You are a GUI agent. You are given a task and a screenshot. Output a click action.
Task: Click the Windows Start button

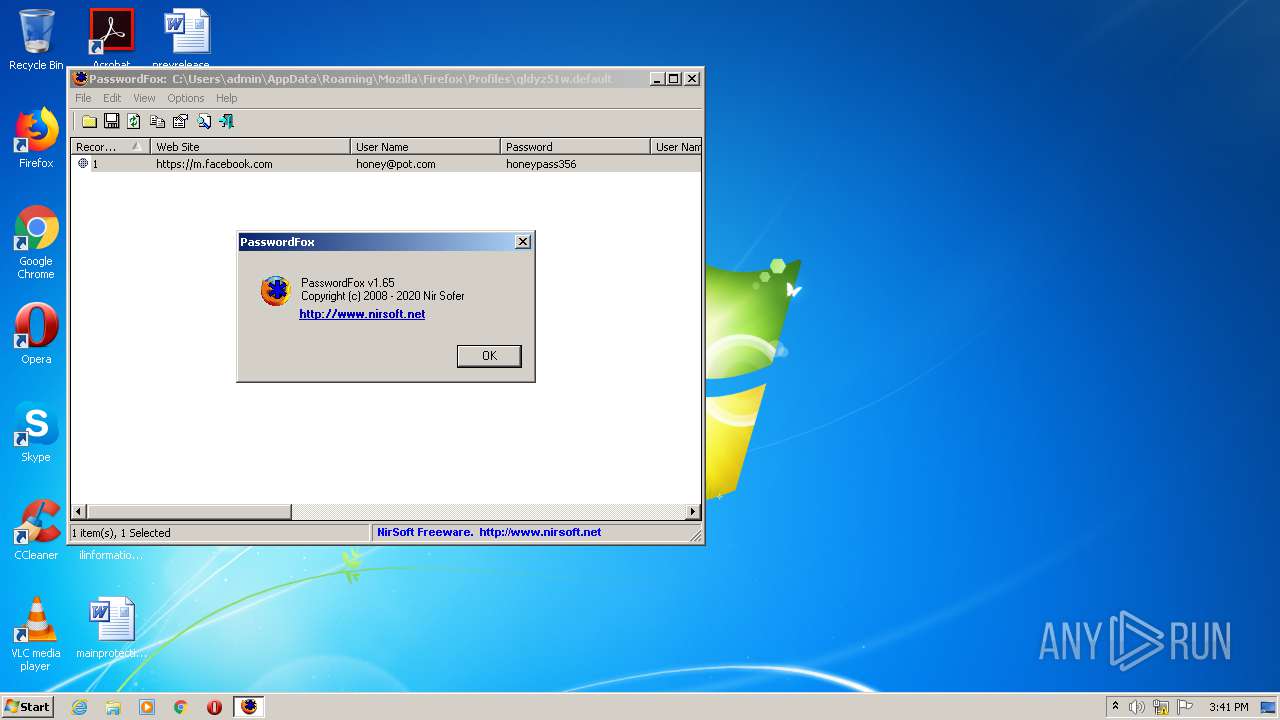(27, 707)
